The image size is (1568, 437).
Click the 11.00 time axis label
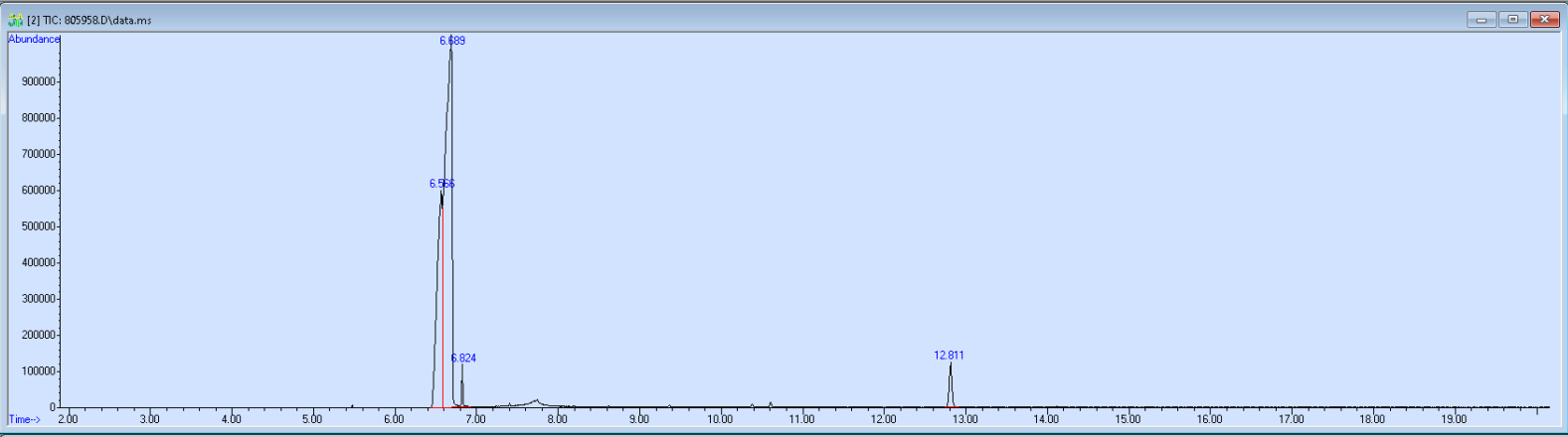click(801, 419)
